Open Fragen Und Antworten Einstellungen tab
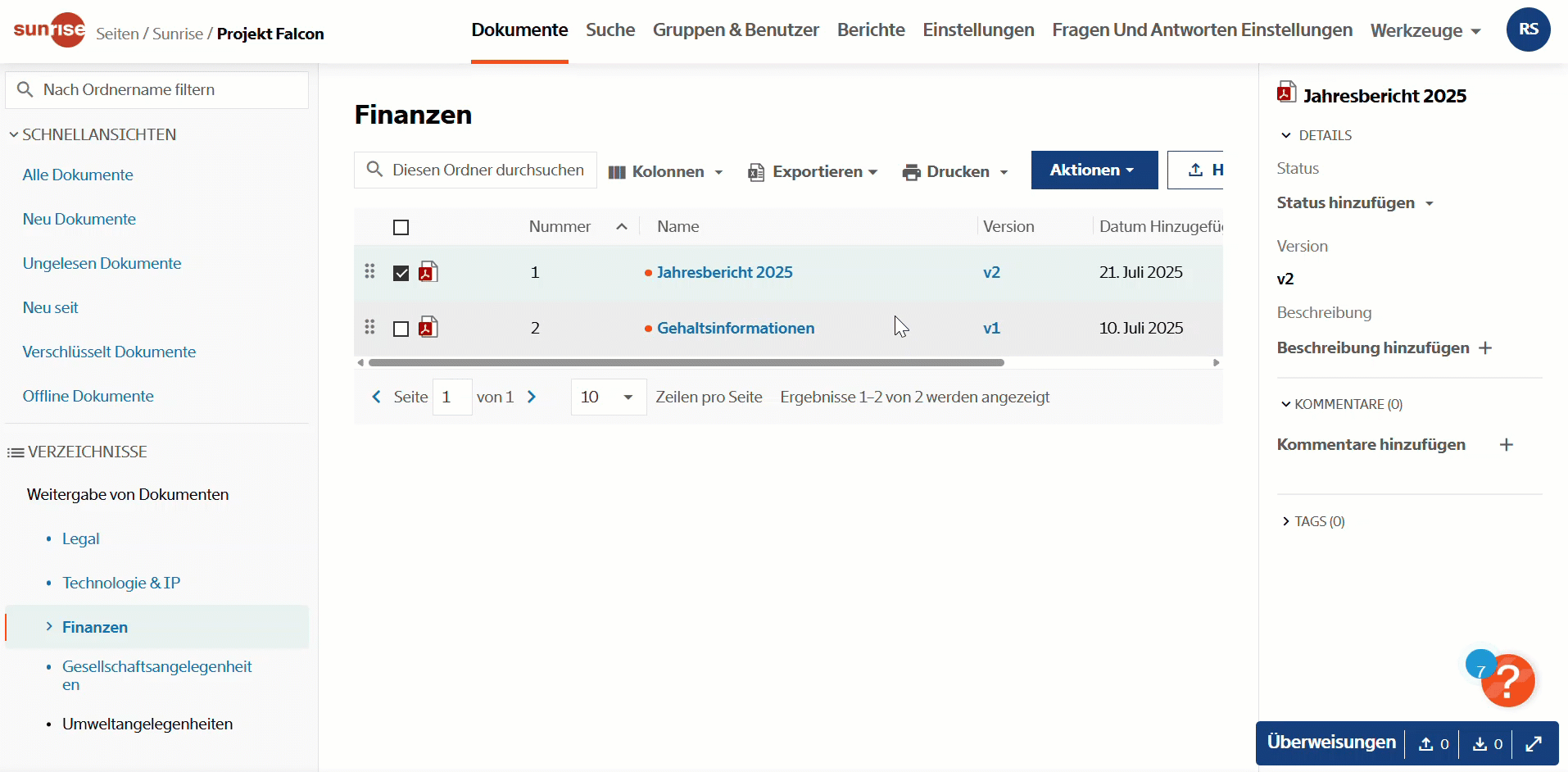The width and height of the screenshot is (1568, 772). point(1202,30)
